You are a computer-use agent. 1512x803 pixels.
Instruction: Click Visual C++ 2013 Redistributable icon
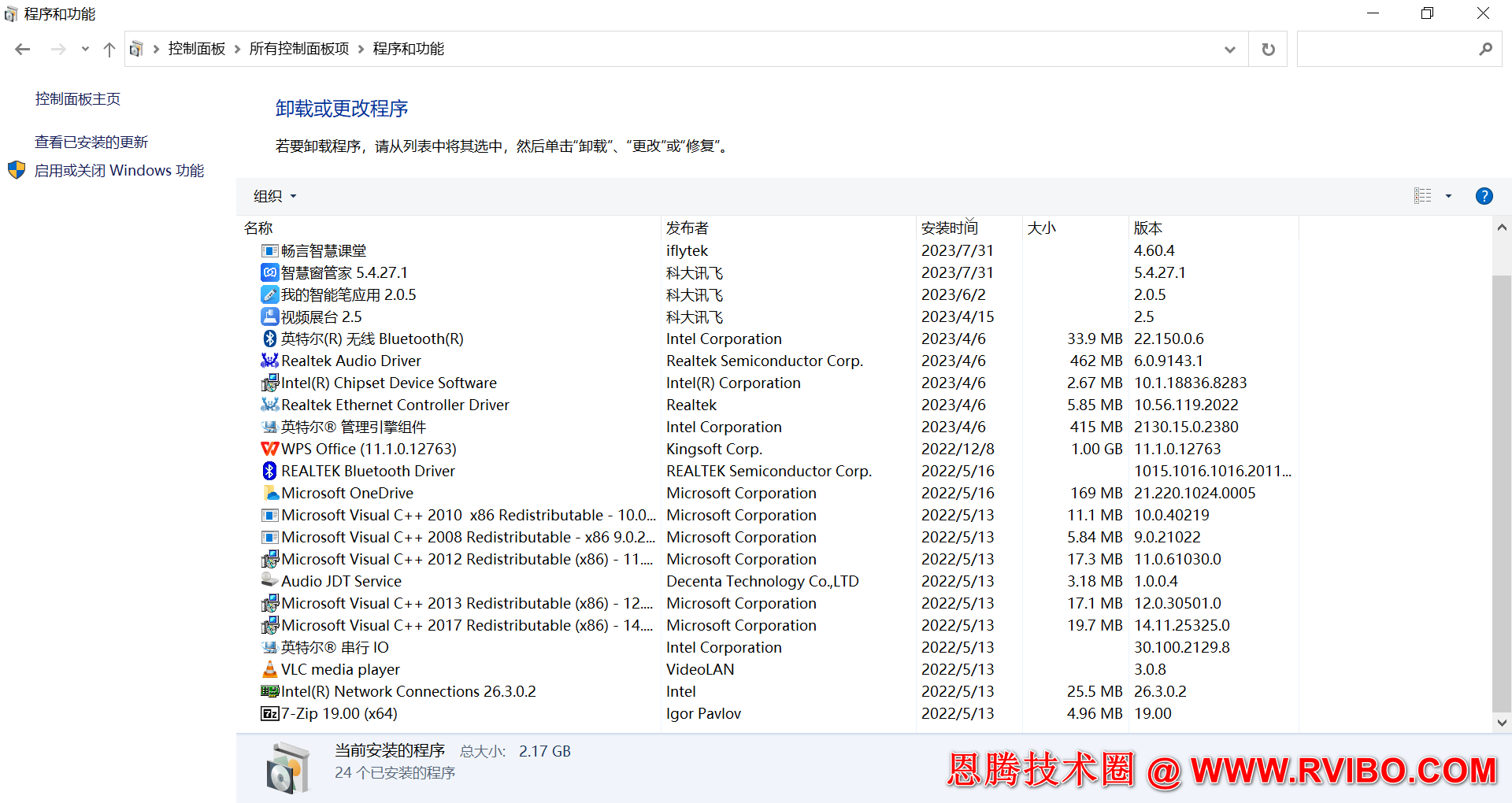269,603
